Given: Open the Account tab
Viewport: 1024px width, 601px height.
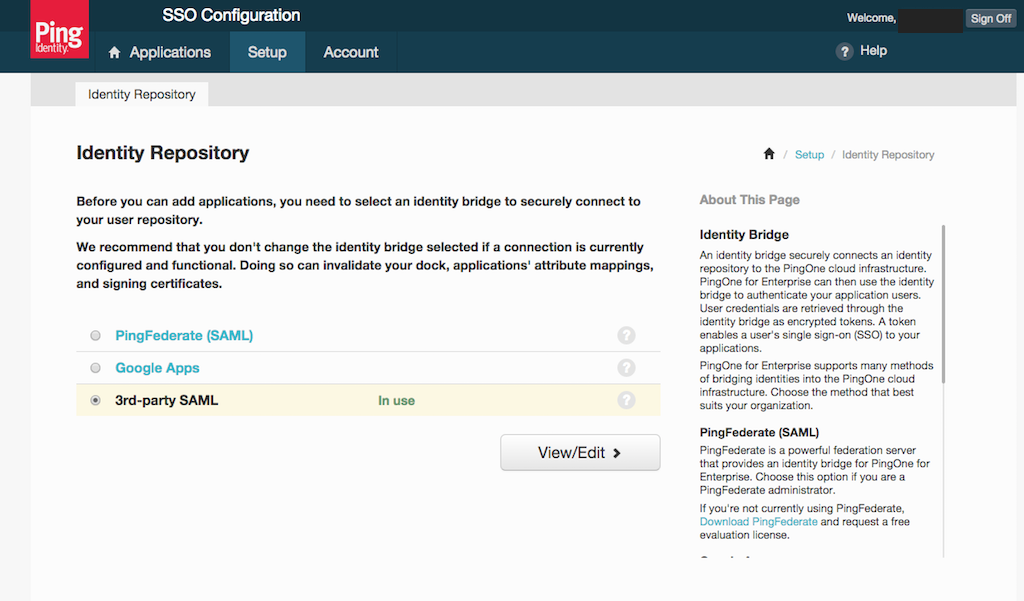Looking at the screenshot, I should (x=351, y=51).
